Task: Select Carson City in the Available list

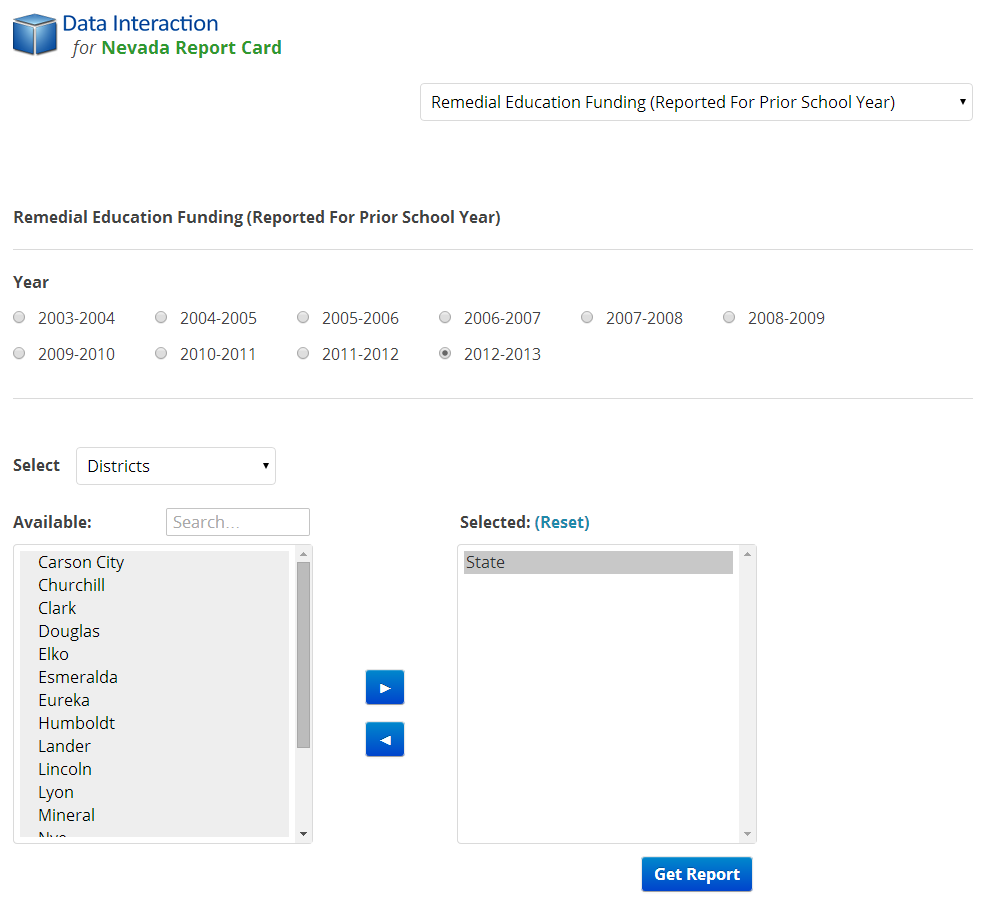Action: pyautogui.click(x=155, y=562)
